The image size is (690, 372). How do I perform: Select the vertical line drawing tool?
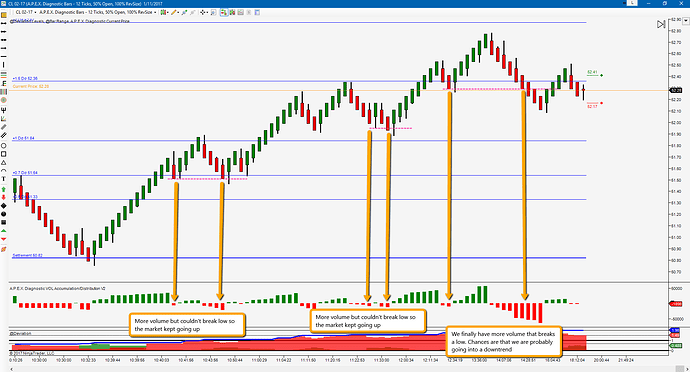(4, 65)
